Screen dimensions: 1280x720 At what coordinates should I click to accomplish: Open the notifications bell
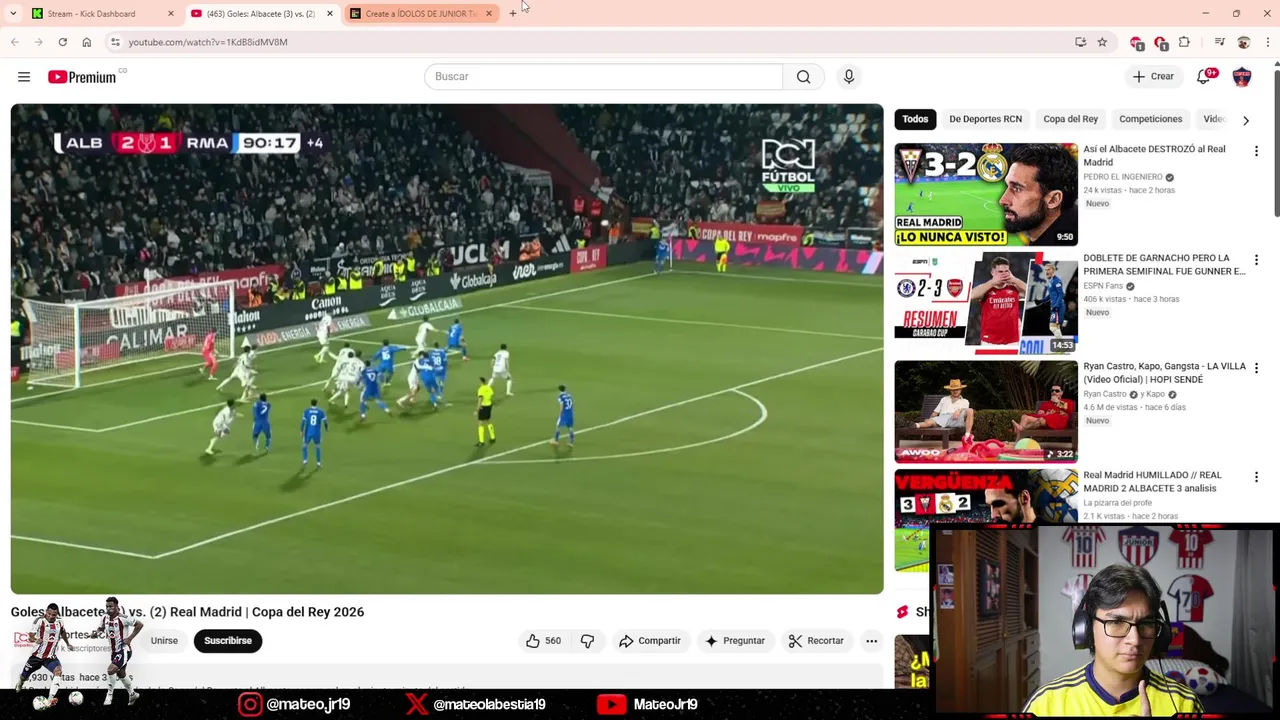1204,77
